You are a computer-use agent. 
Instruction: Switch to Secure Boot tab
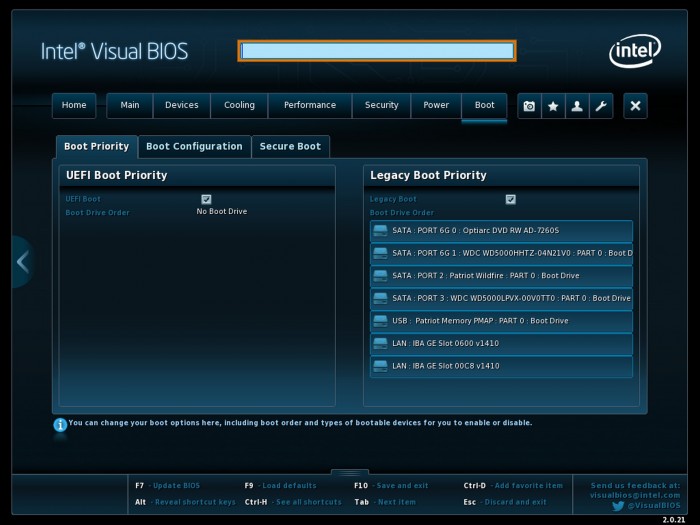(290, 146)
